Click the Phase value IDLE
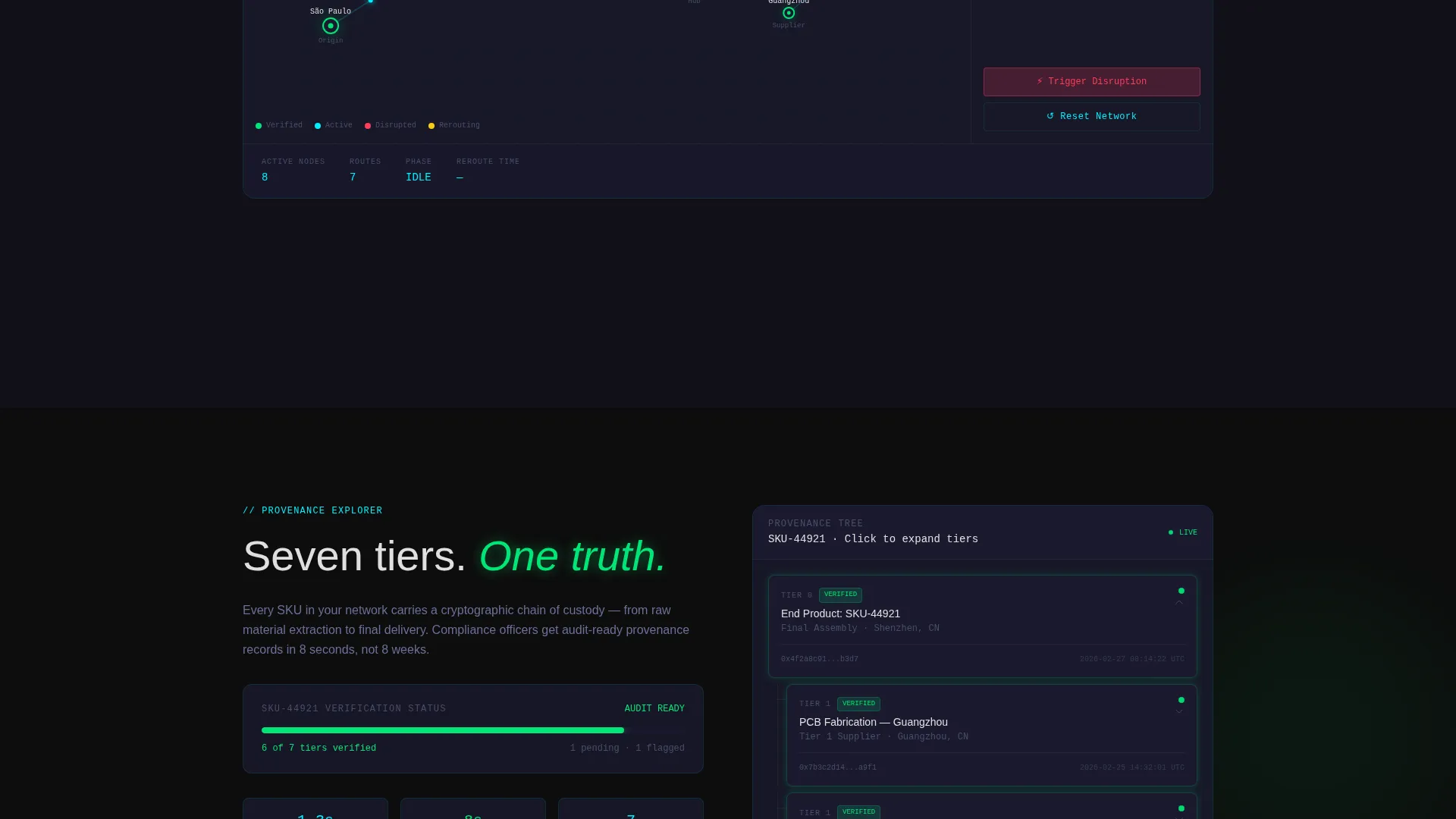The width and height of the screenshot is (1456, 819). [419, 177]
